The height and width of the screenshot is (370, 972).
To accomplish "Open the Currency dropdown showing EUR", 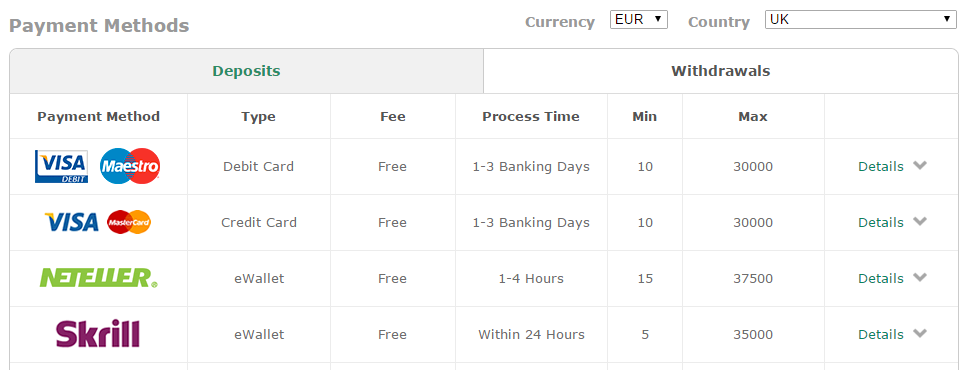I will click(638, 20).
